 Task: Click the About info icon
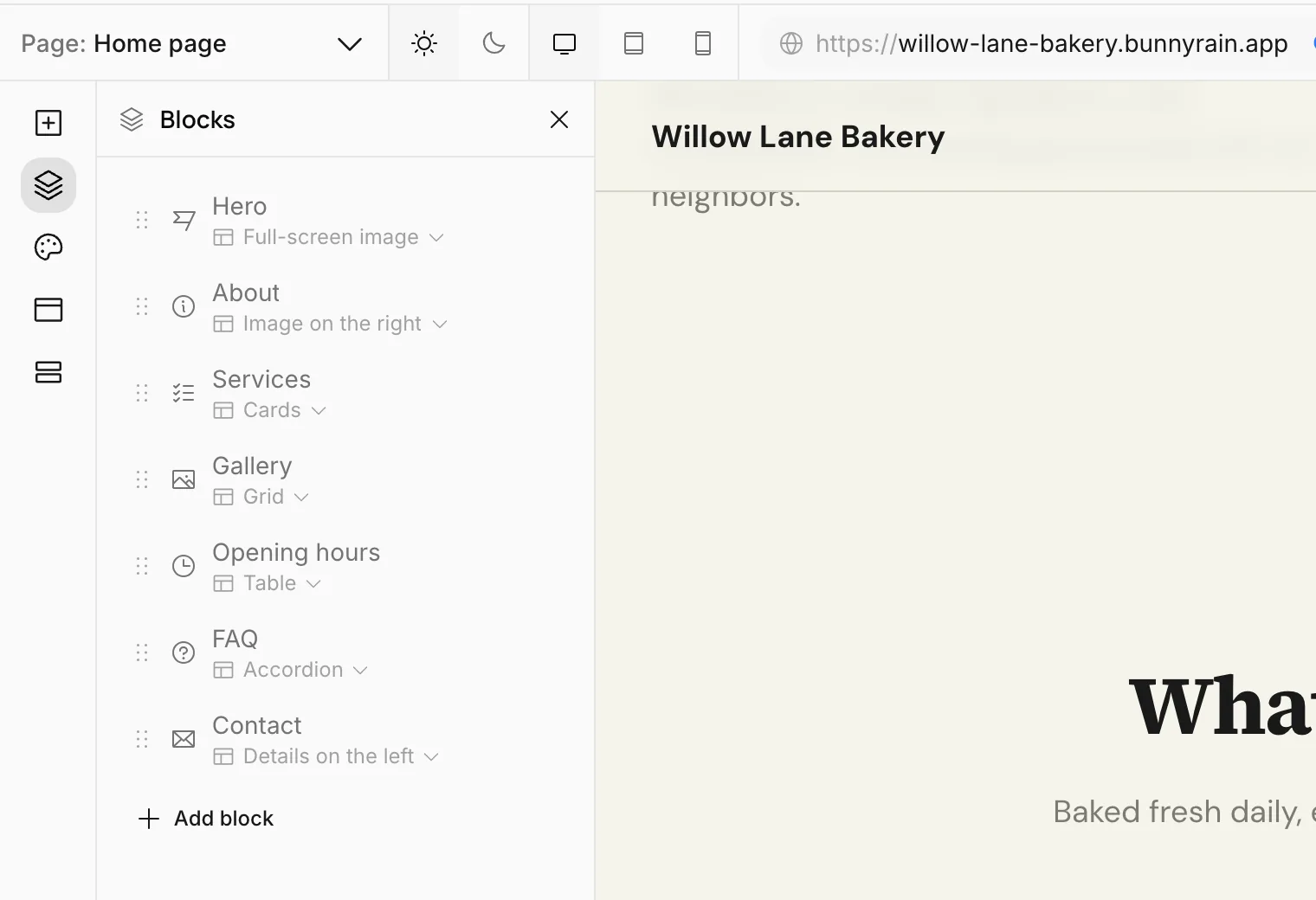[184, 306]
